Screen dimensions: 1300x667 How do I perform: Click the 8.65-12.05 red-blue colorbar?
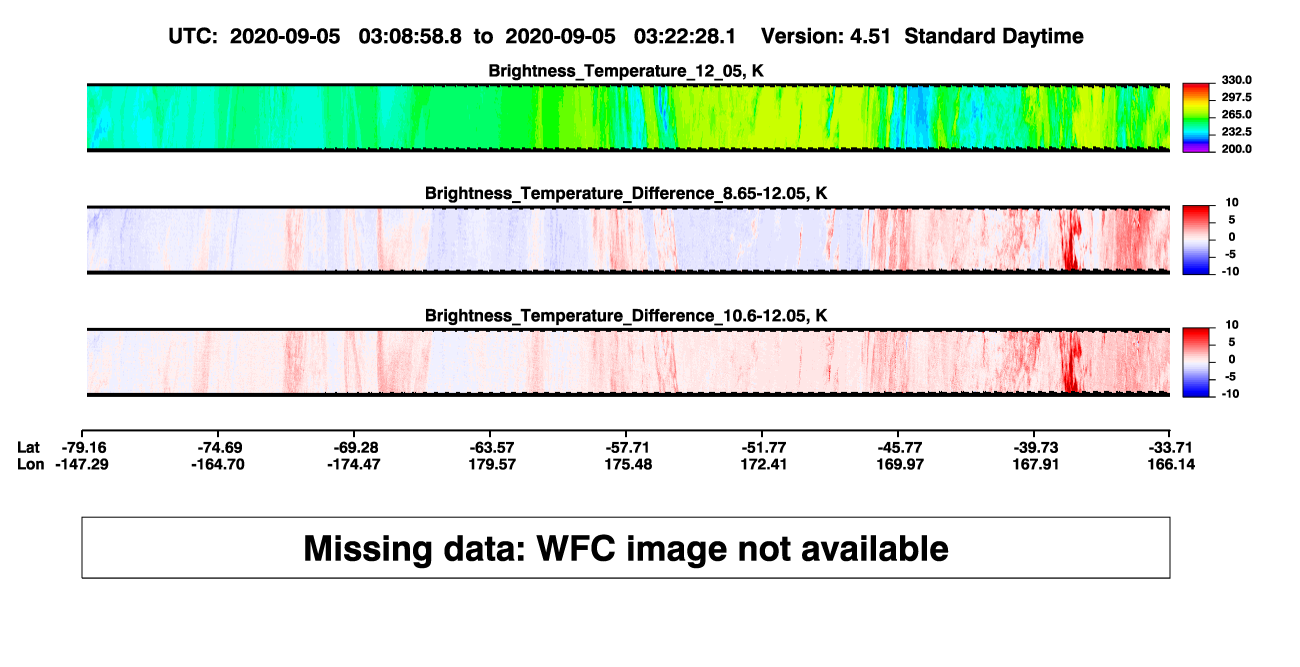[1197, 240]
